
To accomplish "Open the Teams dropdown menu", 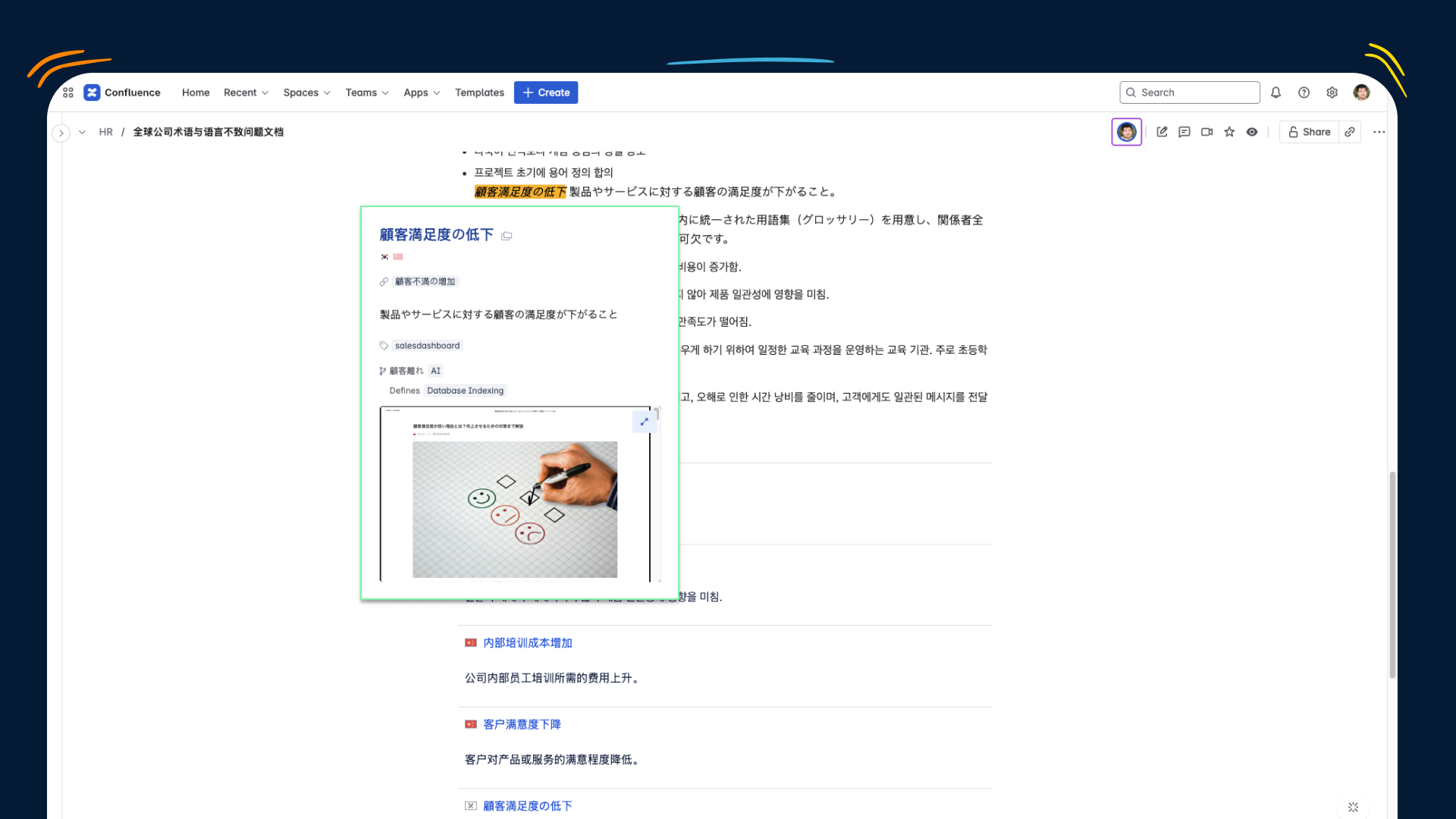I will tap(367, 93).
